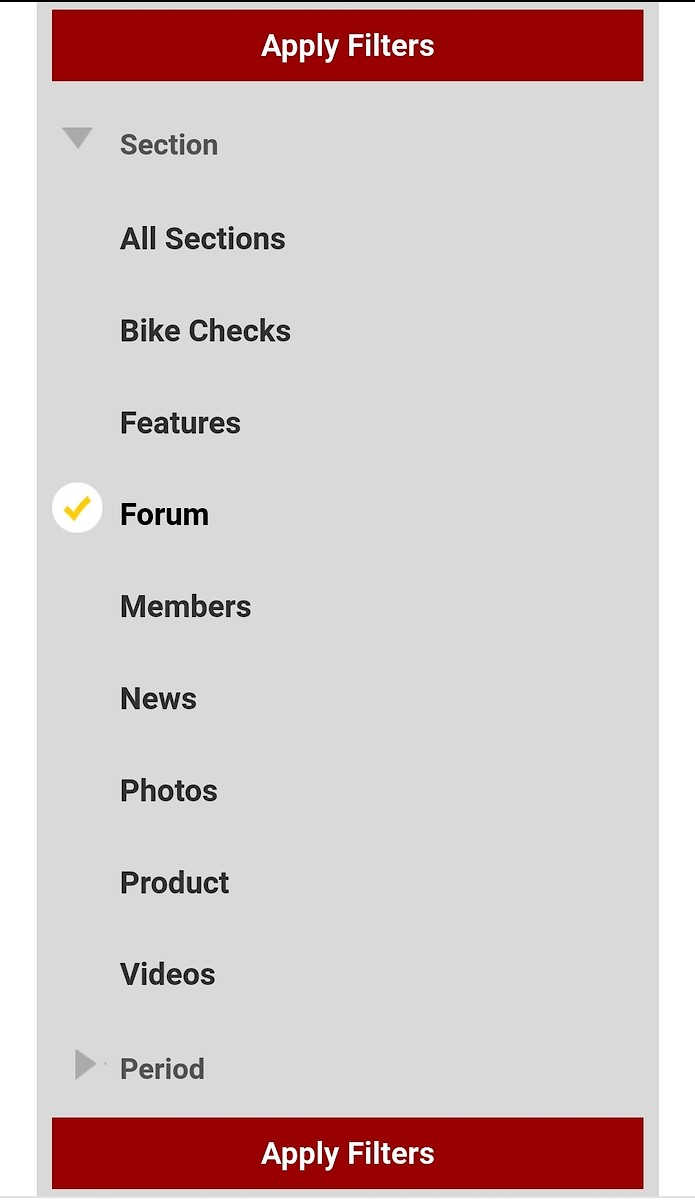Viewport: 695px width, 1200px height.
Task: Click the Section header label
Action: [x=169, y=145]
